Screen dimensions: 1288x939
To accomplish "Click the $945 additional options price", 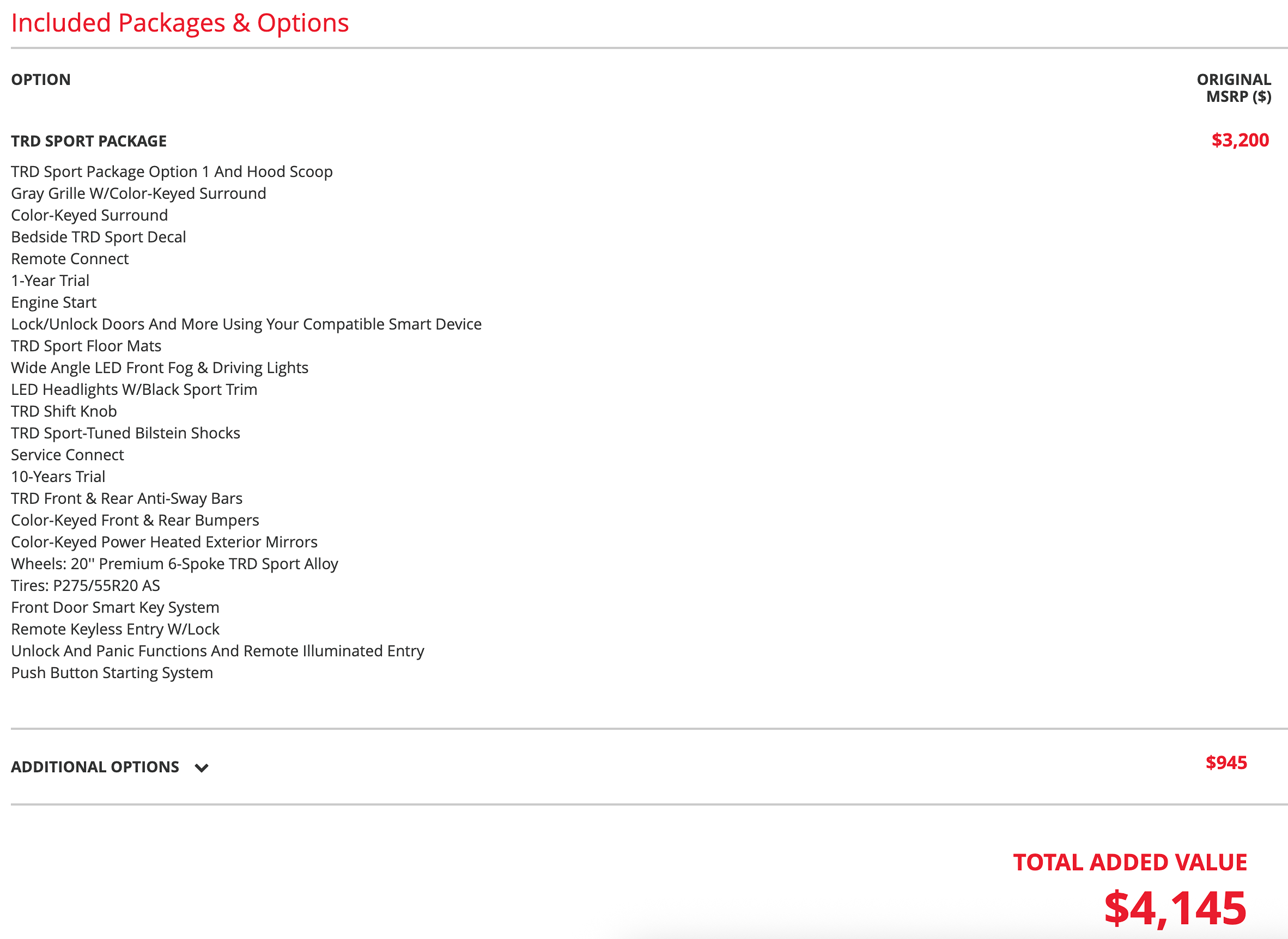I will pos(1226,763).
